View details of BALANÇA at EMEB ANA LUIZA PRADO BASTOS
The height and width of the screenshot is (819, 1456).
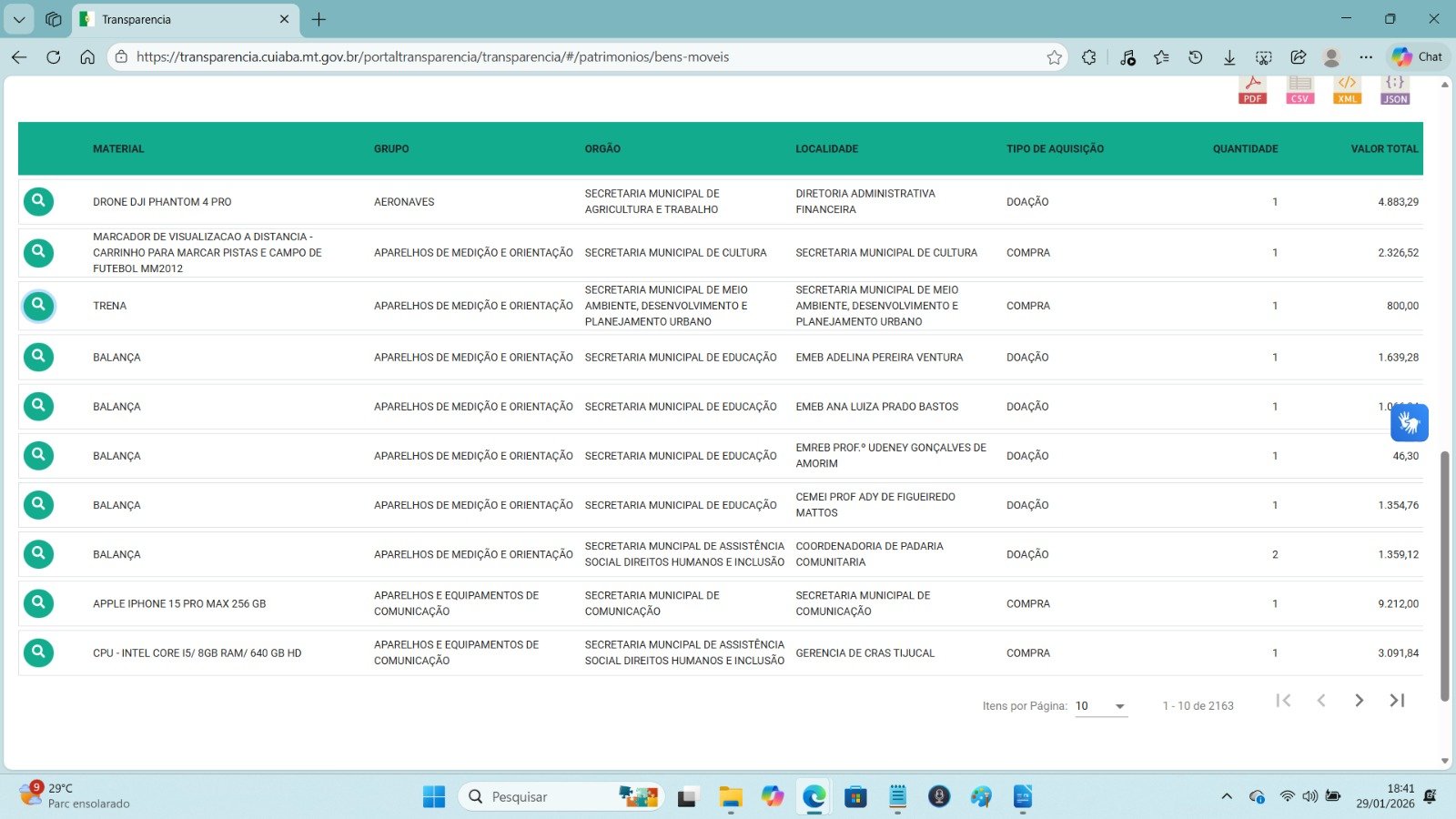(38, 406)
